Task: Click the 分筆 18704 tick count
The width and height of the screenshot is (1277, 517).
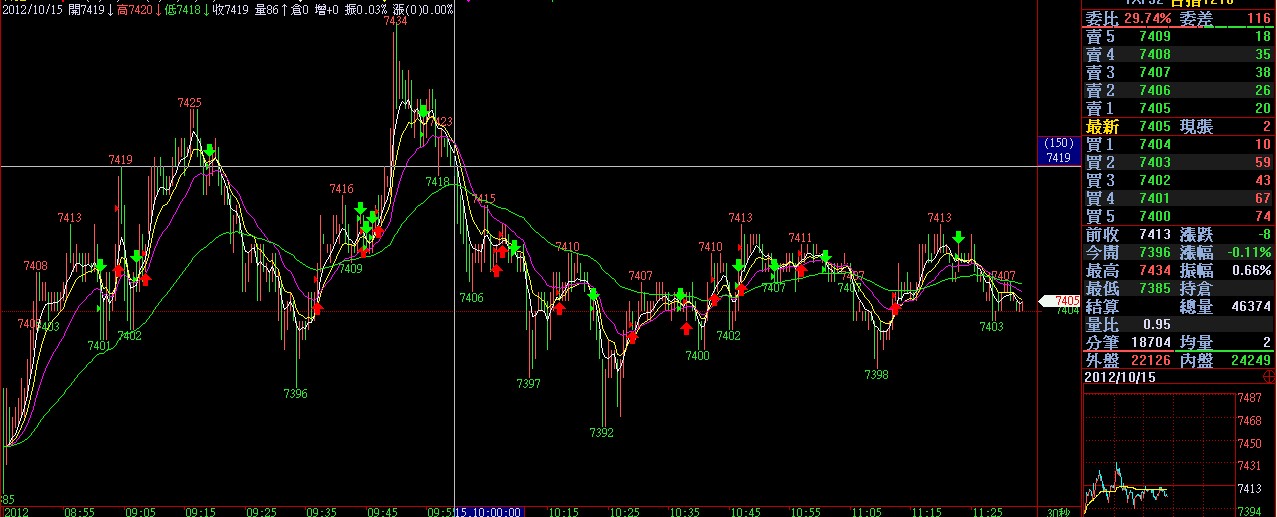Action: [x=1151, y=342]
